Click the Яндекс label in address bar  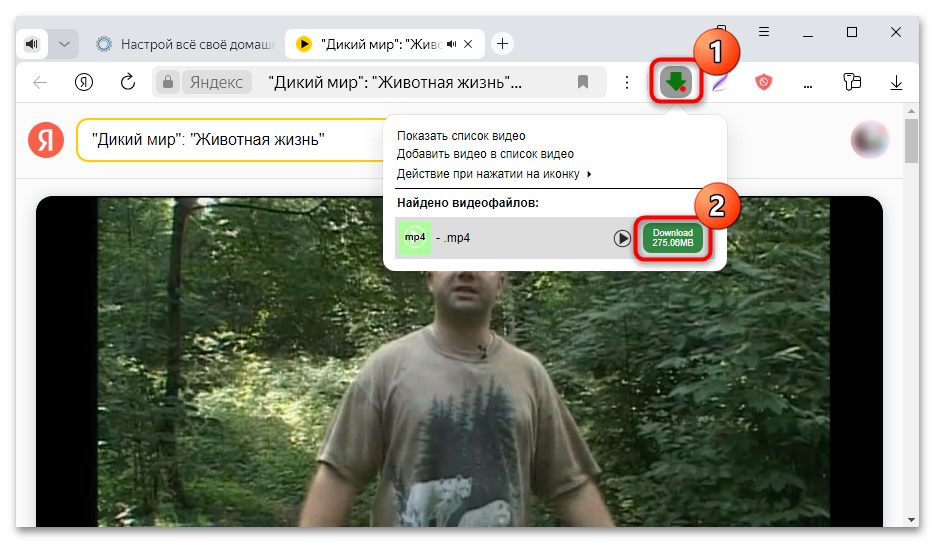[216, 82]
